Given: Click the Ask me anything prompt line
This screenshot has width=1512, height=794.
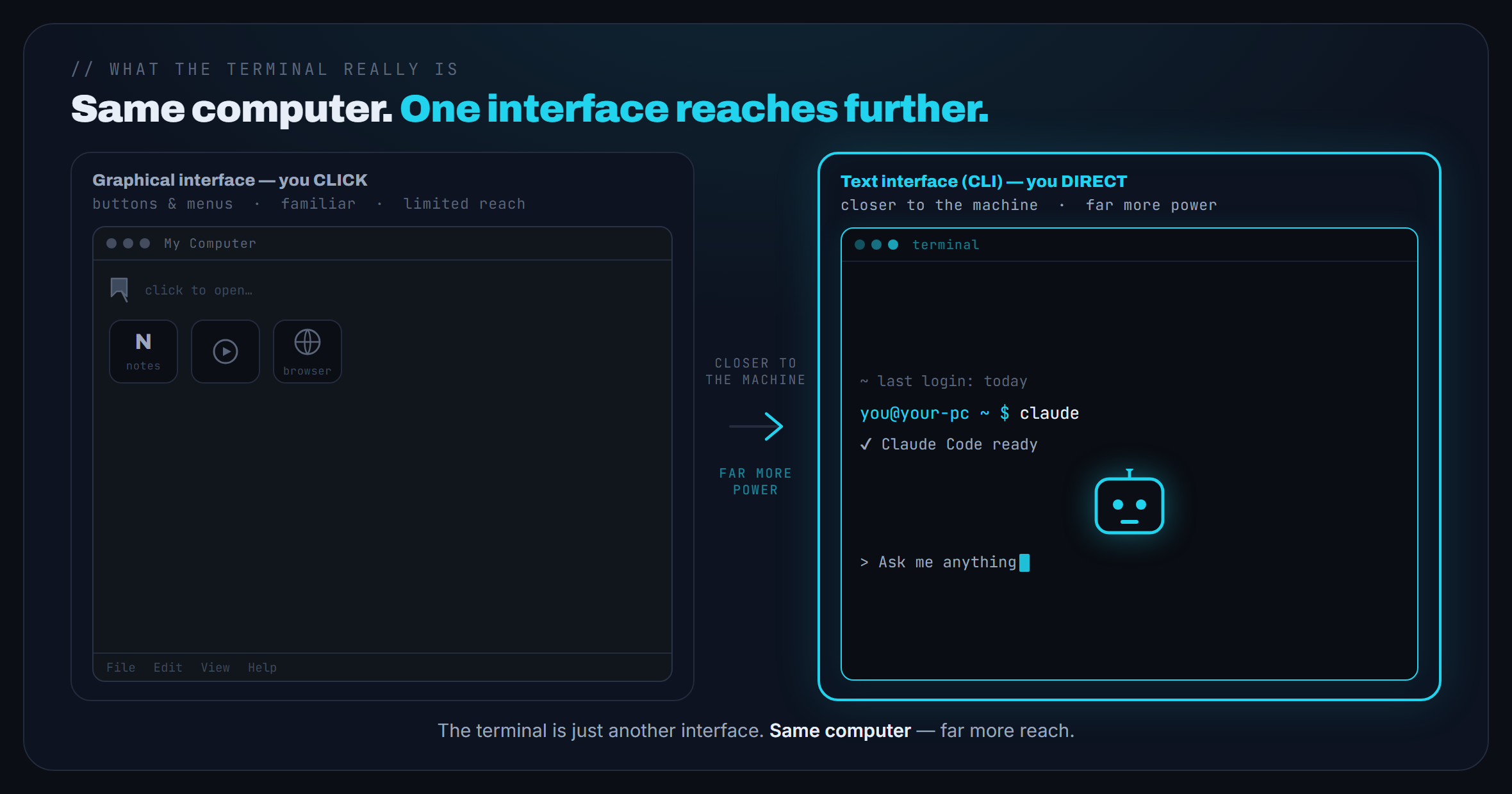Looking at the screenshot, I should (x=945, y=562).
